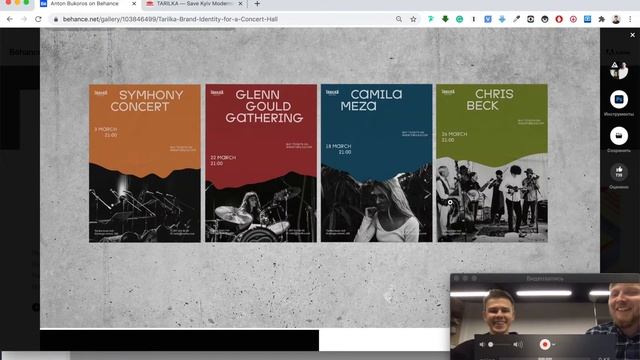
Task: Open the Grammarly green circle extension
Action: click(x=460, y=19)
